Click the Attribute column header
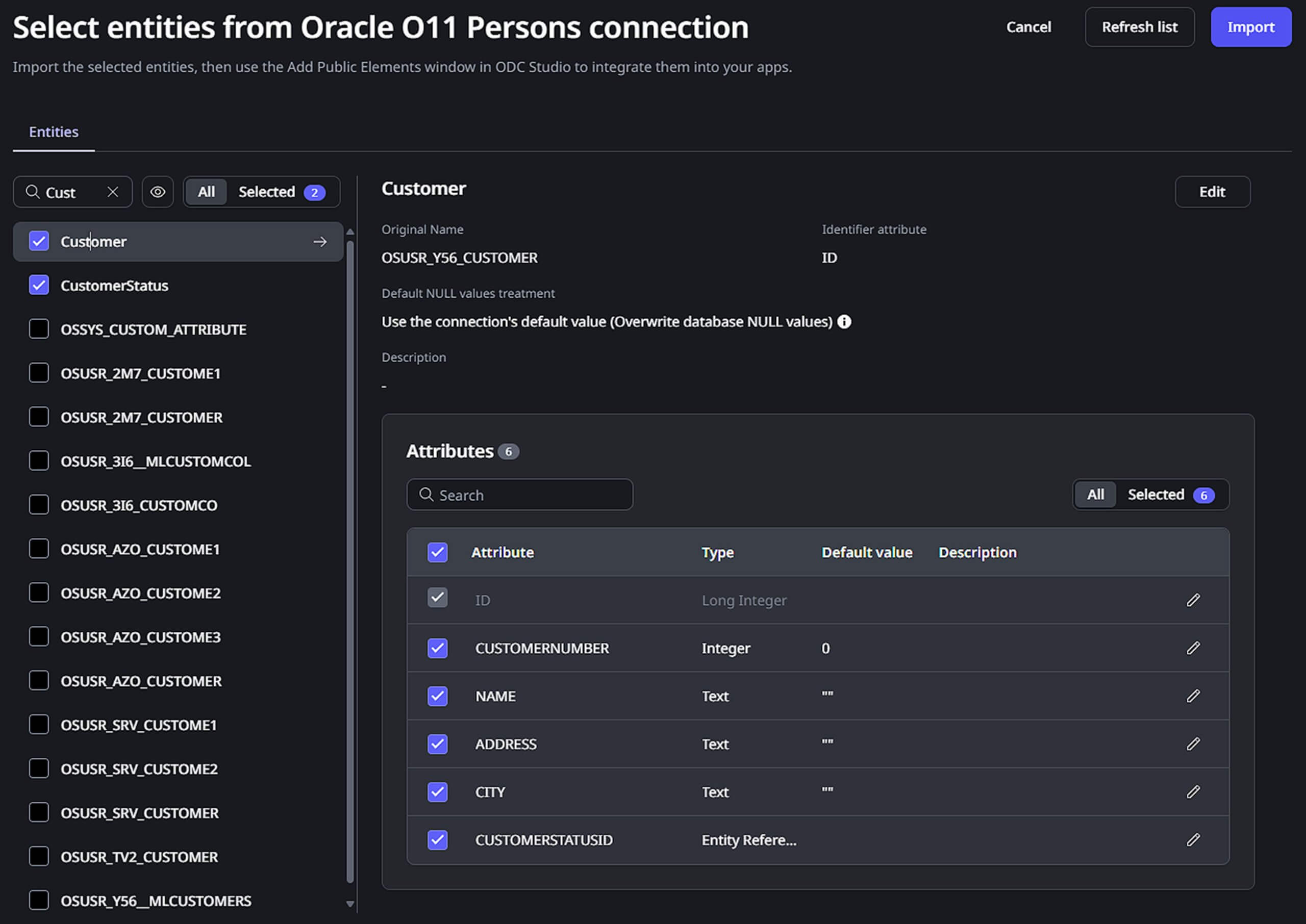1306x924 pixels. [x=503, y=552]
